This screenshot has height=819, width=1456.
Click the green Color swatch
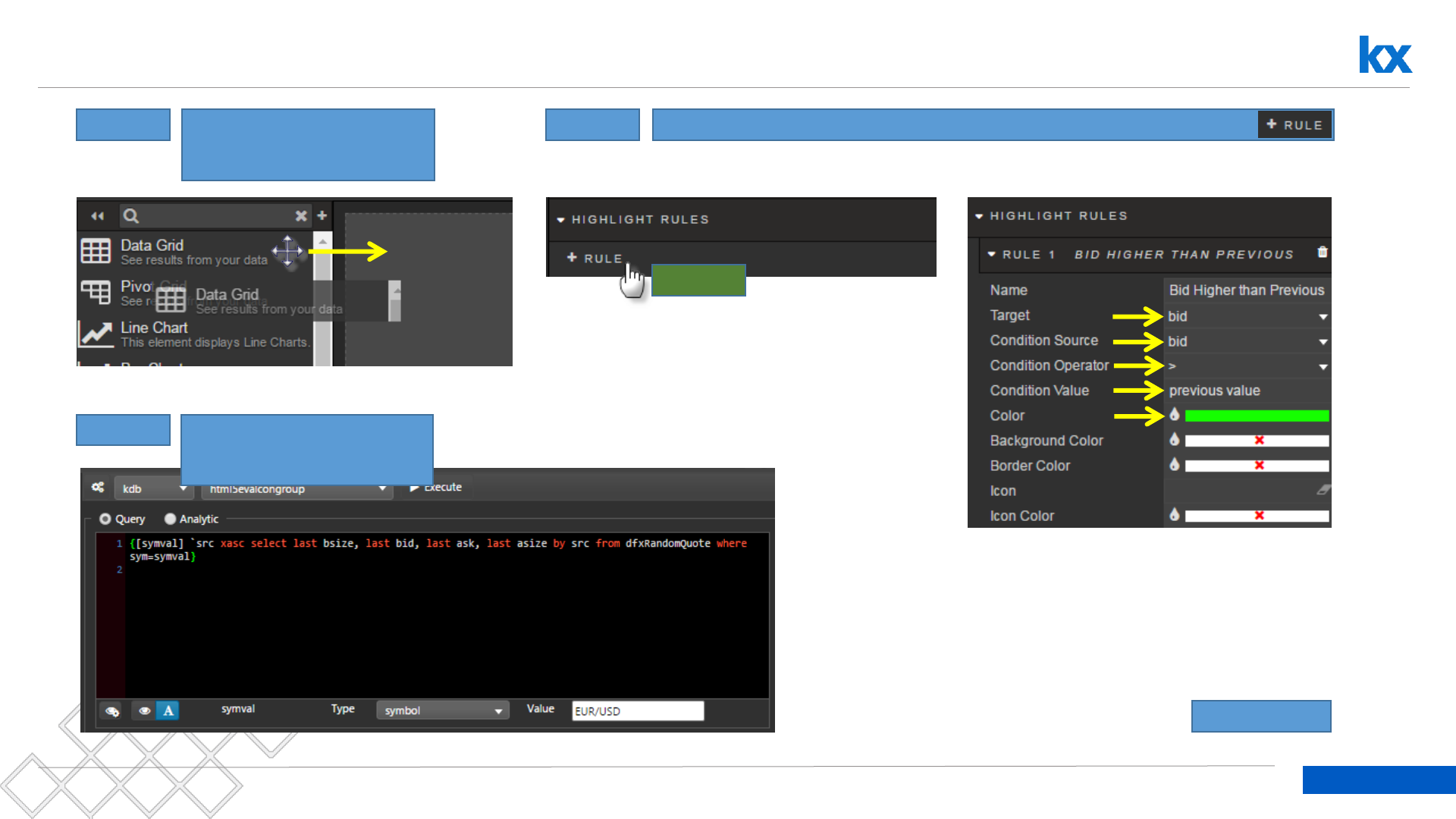[x=1257, y=416]
